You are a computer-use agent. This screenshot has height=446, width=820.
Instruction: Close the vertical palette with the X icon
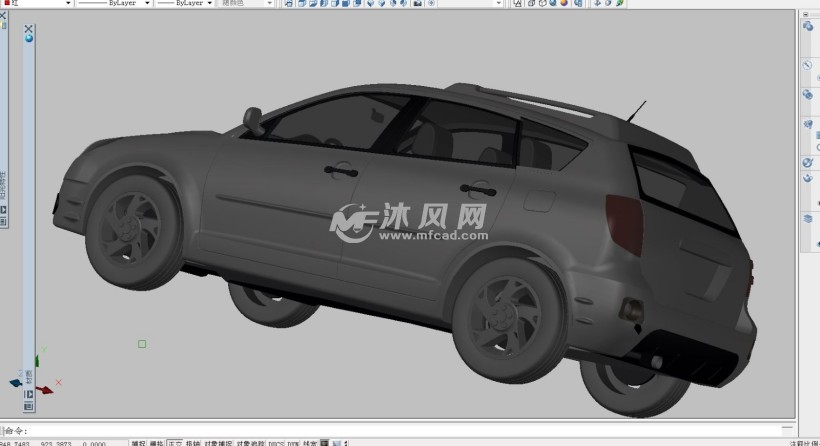29,29
